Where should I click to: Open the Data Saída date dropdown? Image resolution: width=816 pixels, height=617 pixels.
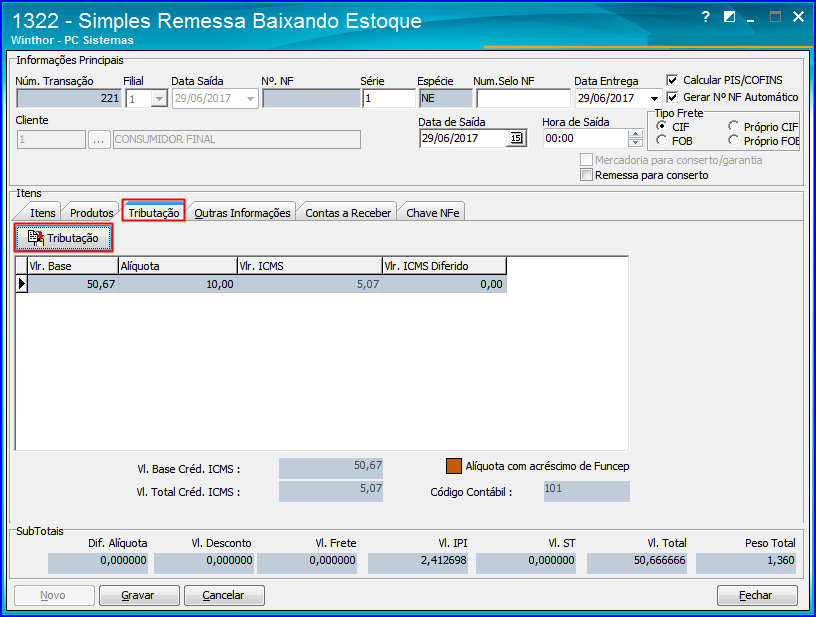coord(250,98)
